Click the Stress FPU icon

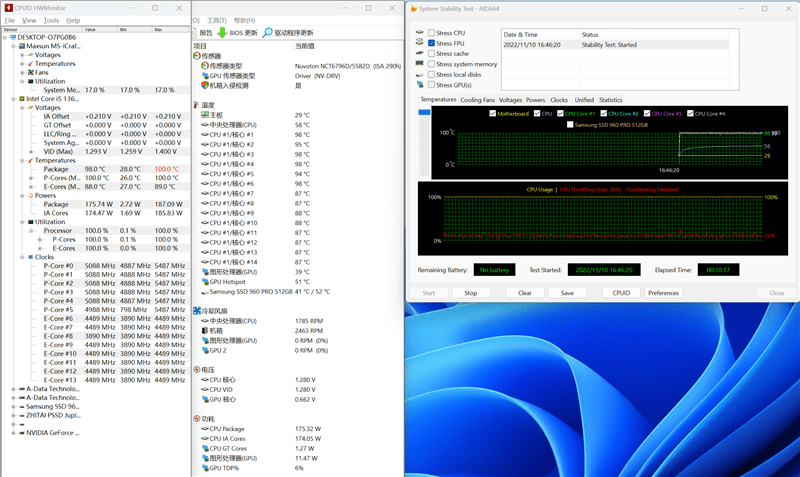click(x=419, y=42)
